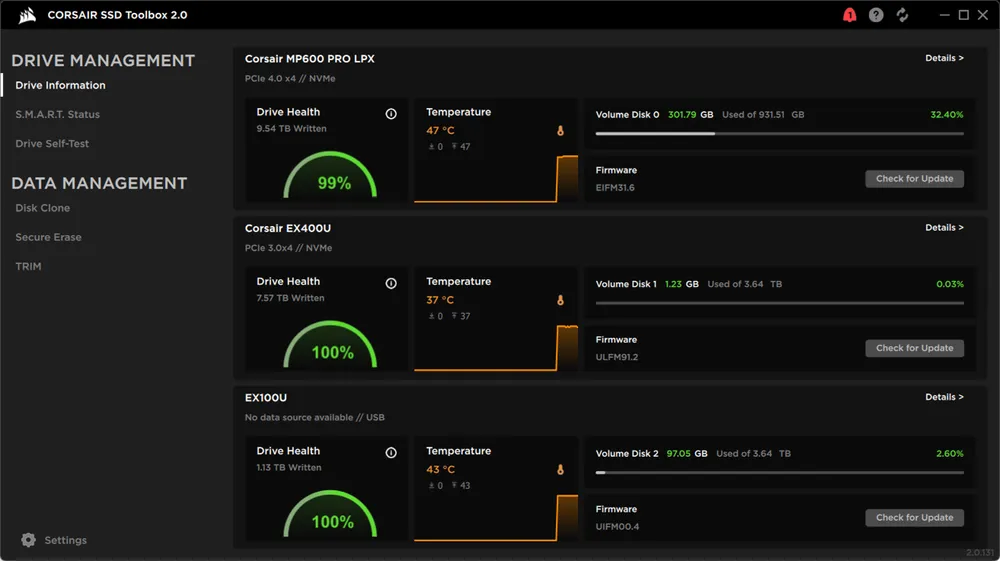Screen dimensions: 1000x561
Task: Click the 0.03% usage value
Action: pos(950,284)
